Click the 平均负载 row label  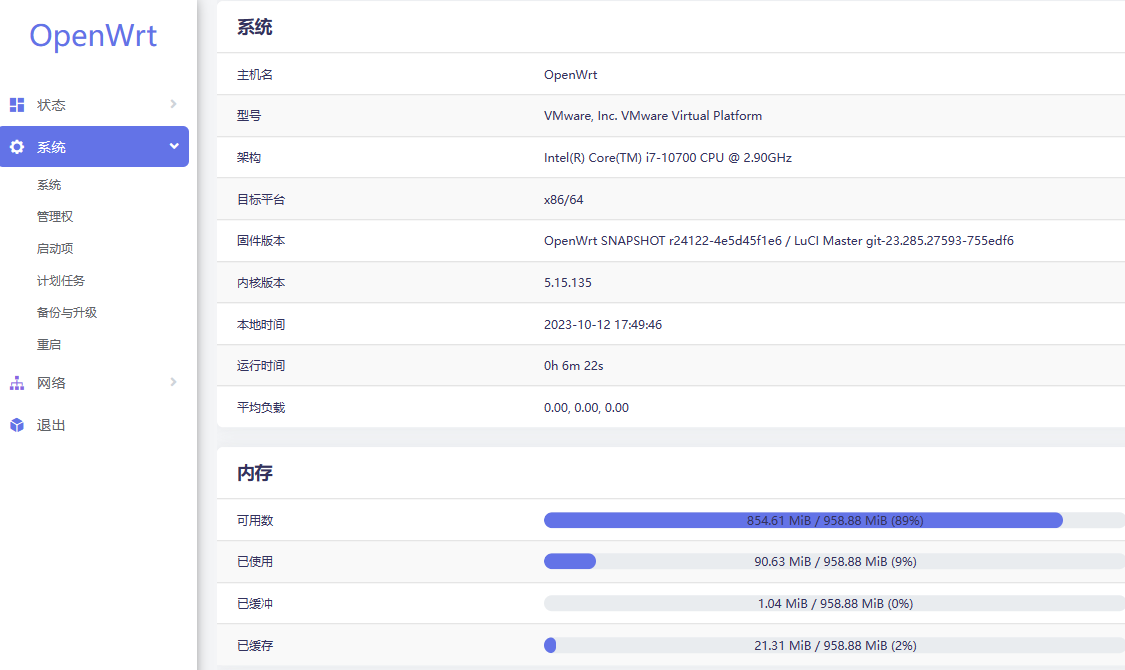[261, 407]
